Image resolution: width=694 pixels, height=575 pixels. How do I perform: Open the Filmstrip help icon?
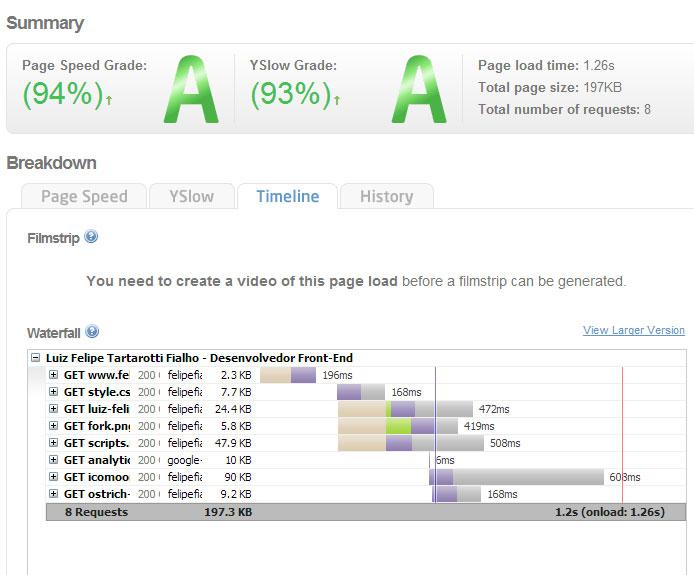pos(91,237)
